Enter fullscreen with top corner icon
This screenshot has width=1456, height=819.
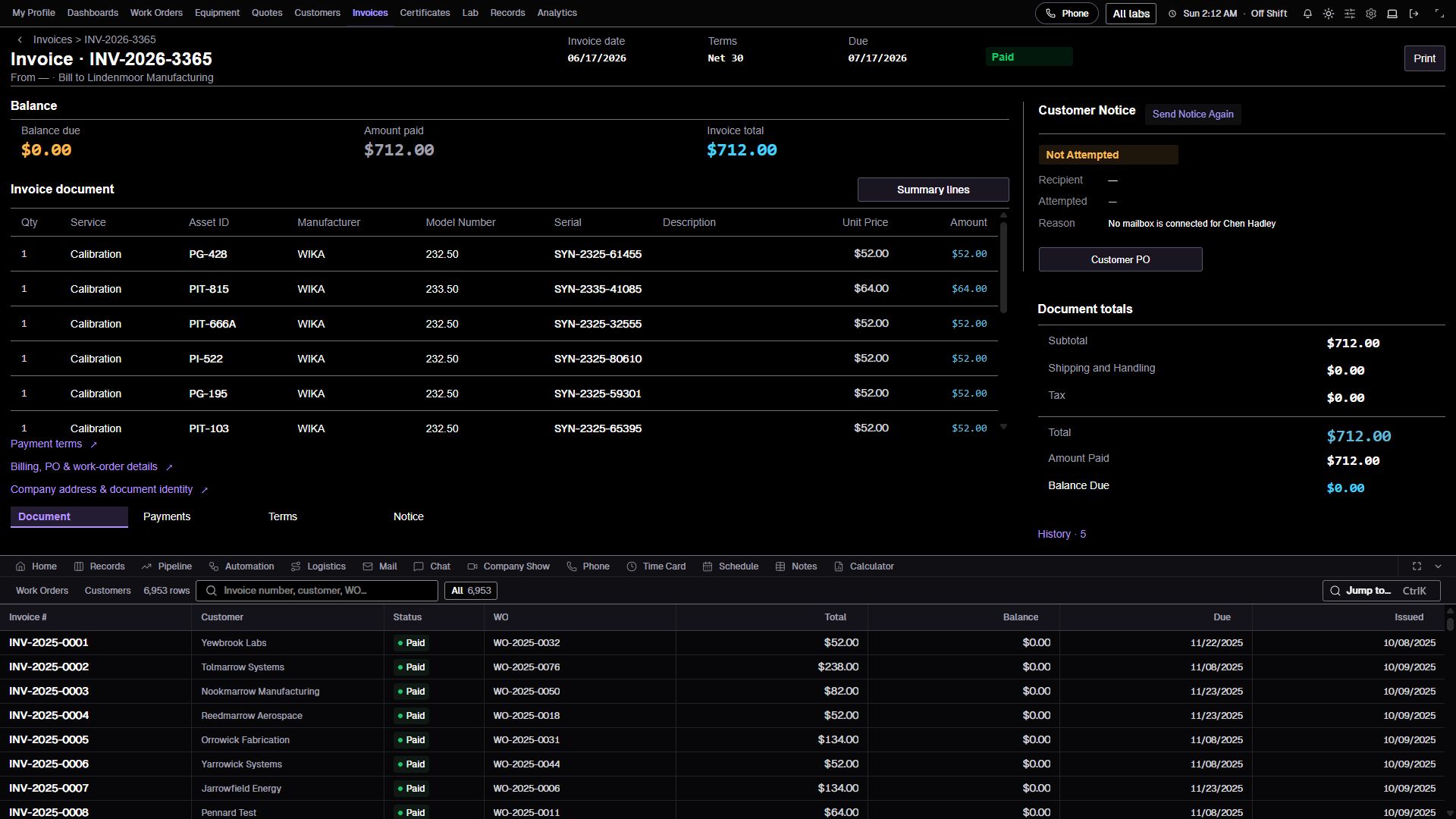pos(1439,14)
